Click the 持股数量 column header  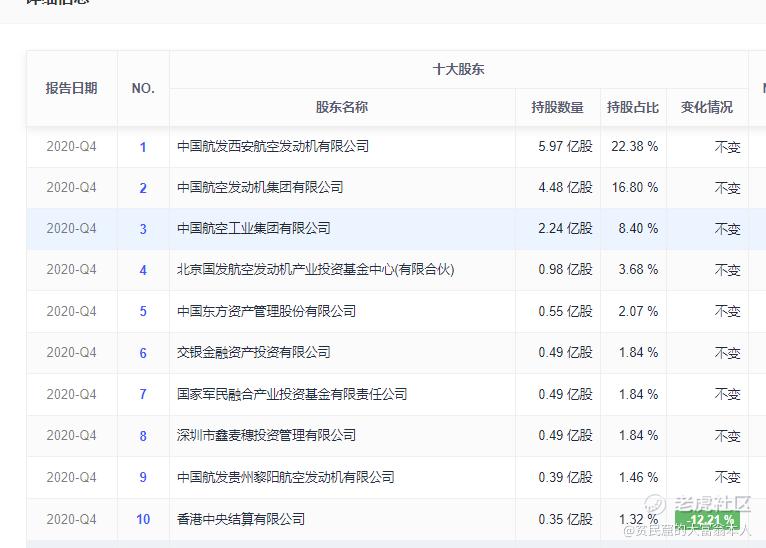click(557, 107)
